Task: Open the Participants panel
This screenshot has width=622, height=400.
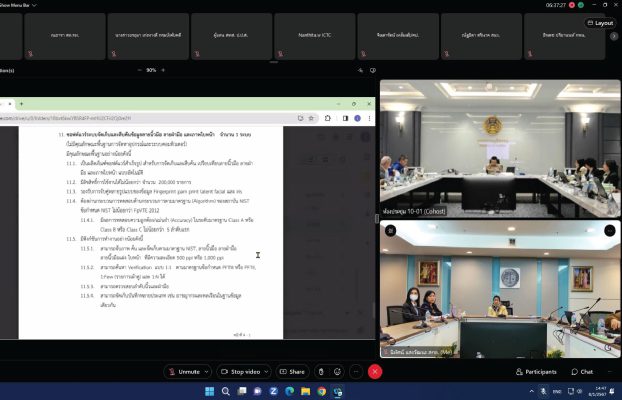Action: (535, 371)
